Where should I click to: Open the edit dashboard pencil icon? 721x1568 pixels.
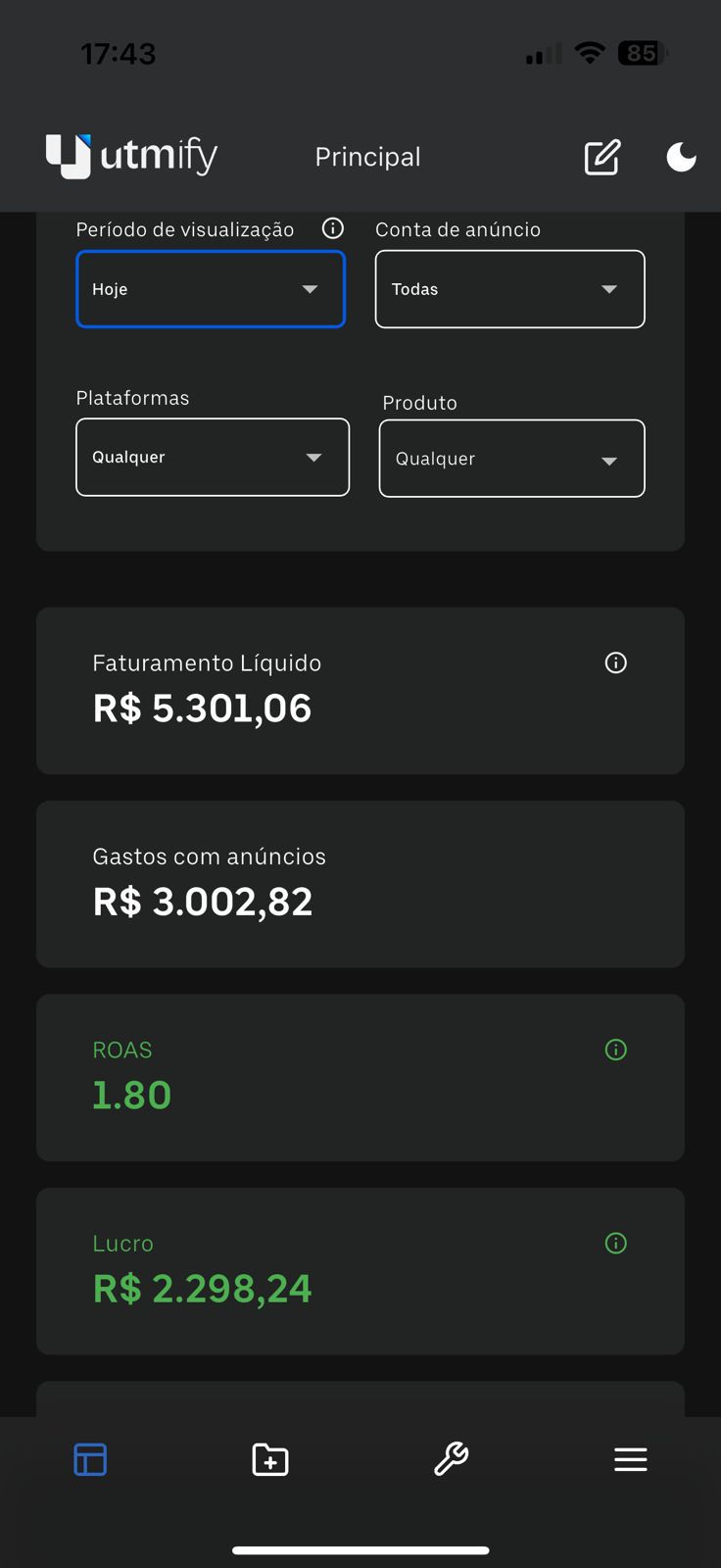(601, 157)
